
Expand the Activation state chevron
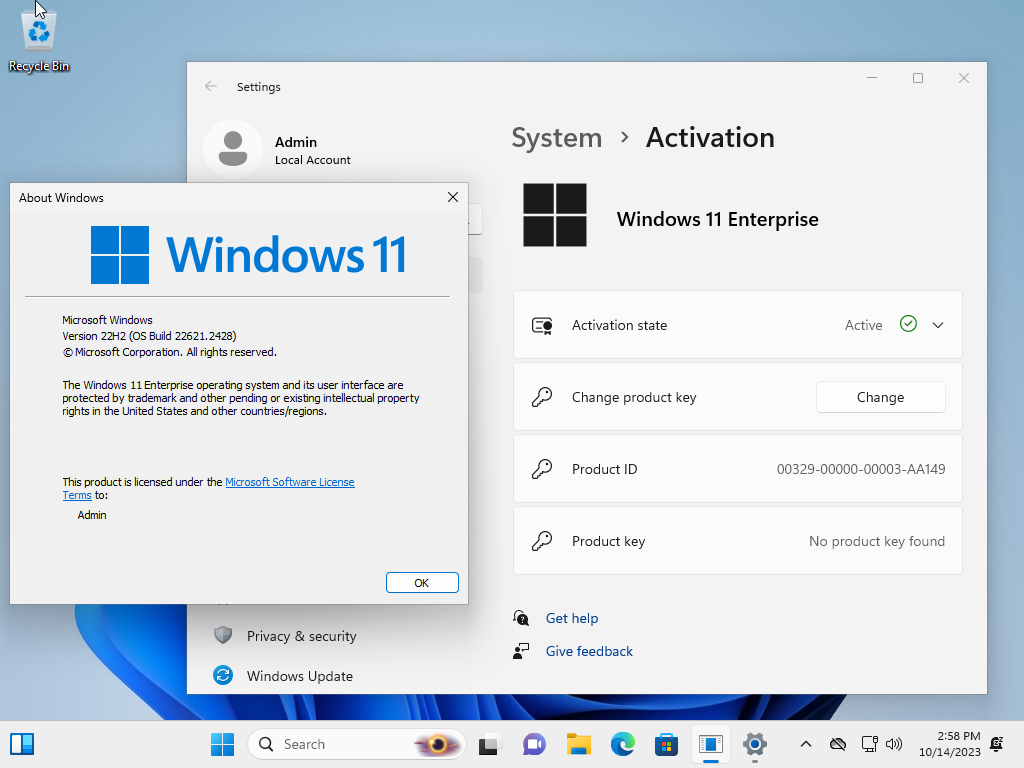tap(938, 325)
